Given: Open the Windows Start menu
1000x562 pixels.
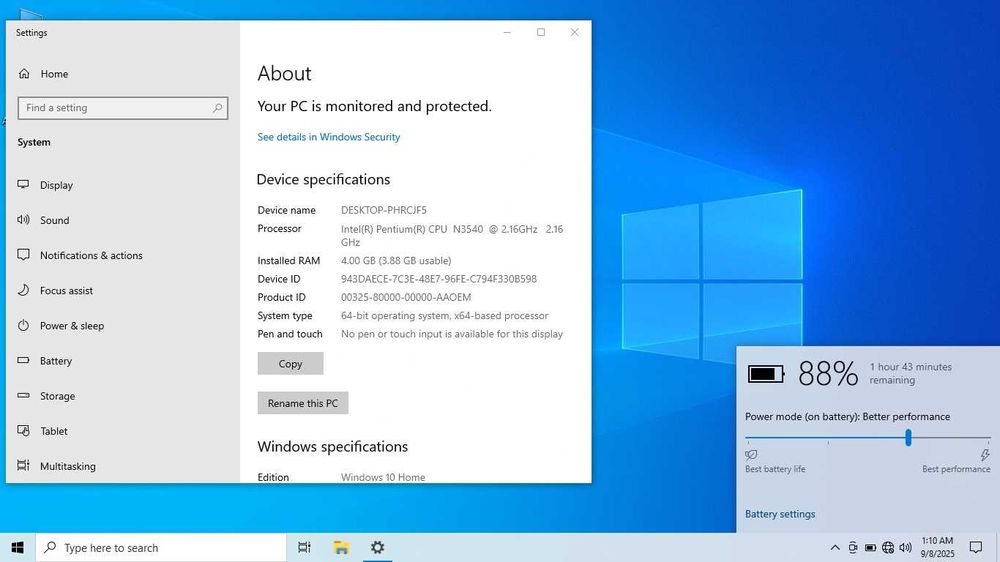Looking at the screenshot, I should (17, 547).
